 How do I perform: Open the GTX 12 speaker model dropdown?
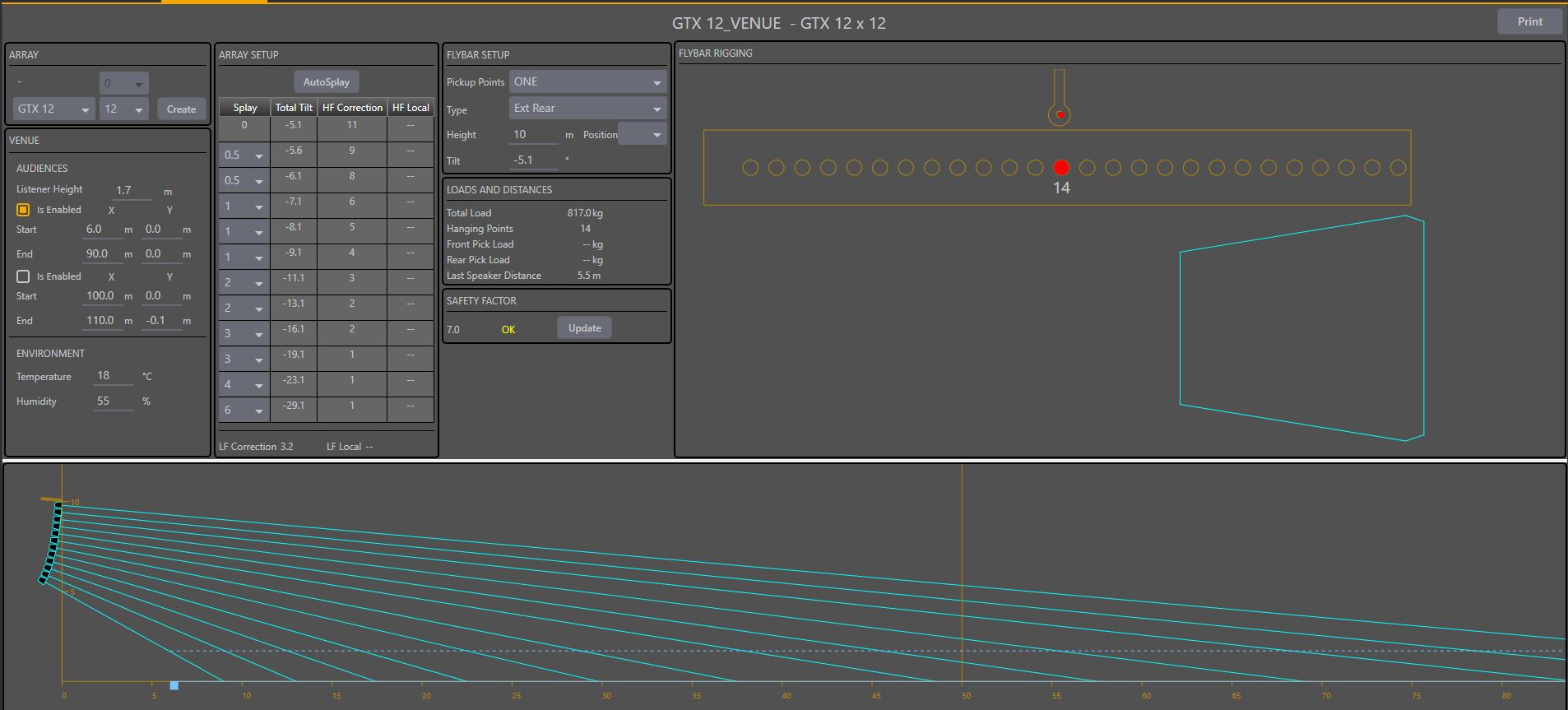(x=54, y=109)
